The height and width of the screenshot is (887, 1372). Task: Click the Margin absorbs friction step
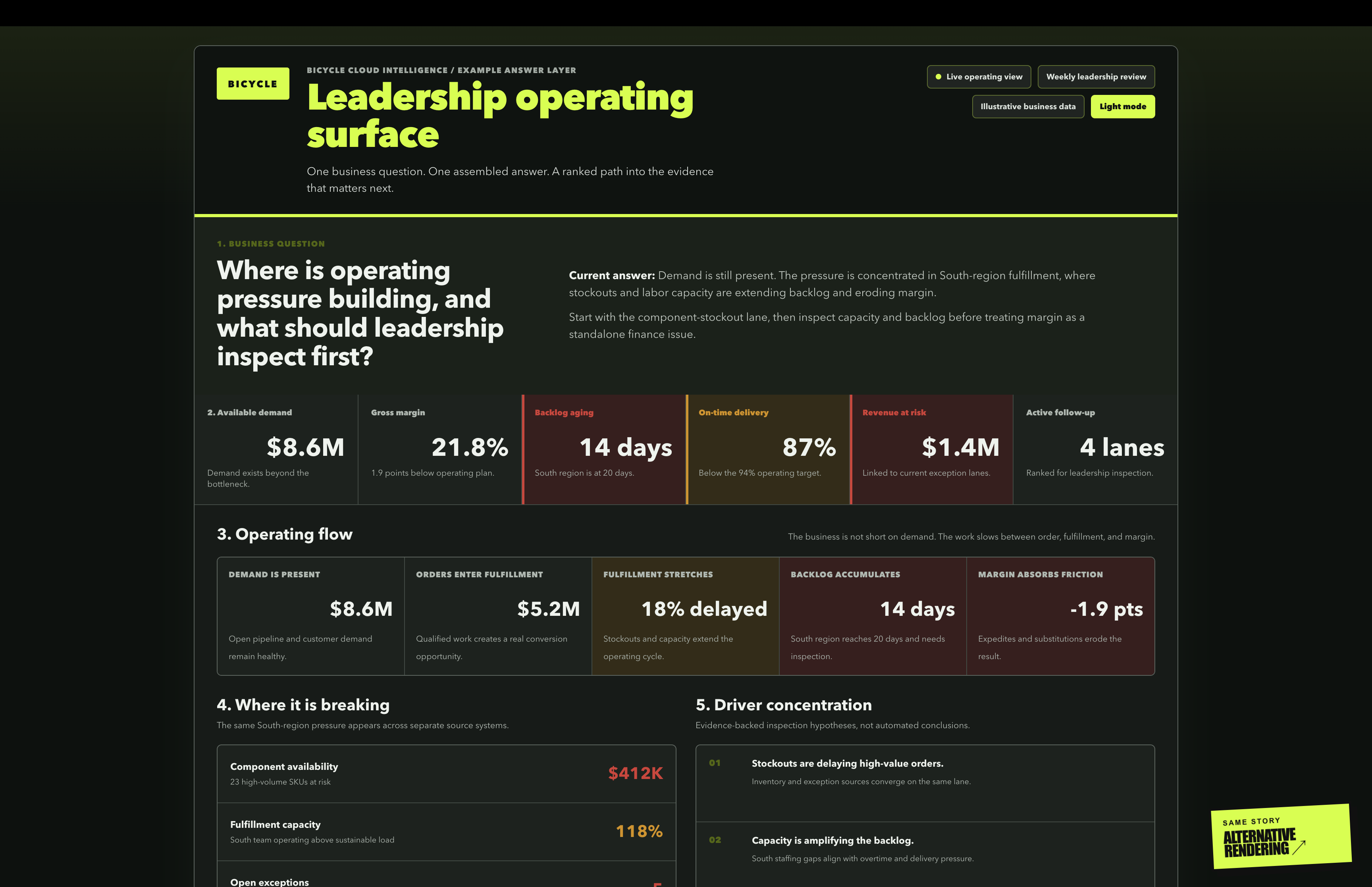[1060, 616]
